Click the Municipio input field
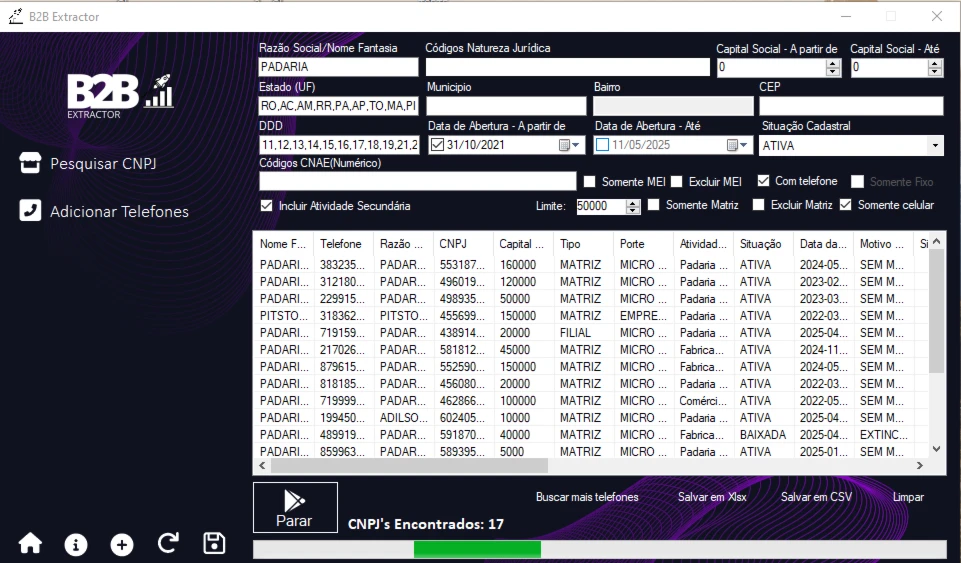The height and width of the screenshot is (563, 961). [x=506, y=106]
